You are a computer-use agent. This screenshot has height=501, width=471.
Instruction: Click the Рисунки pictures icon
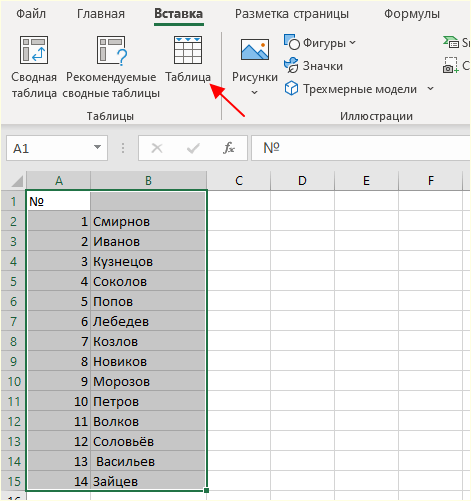[x=255, y=50]
